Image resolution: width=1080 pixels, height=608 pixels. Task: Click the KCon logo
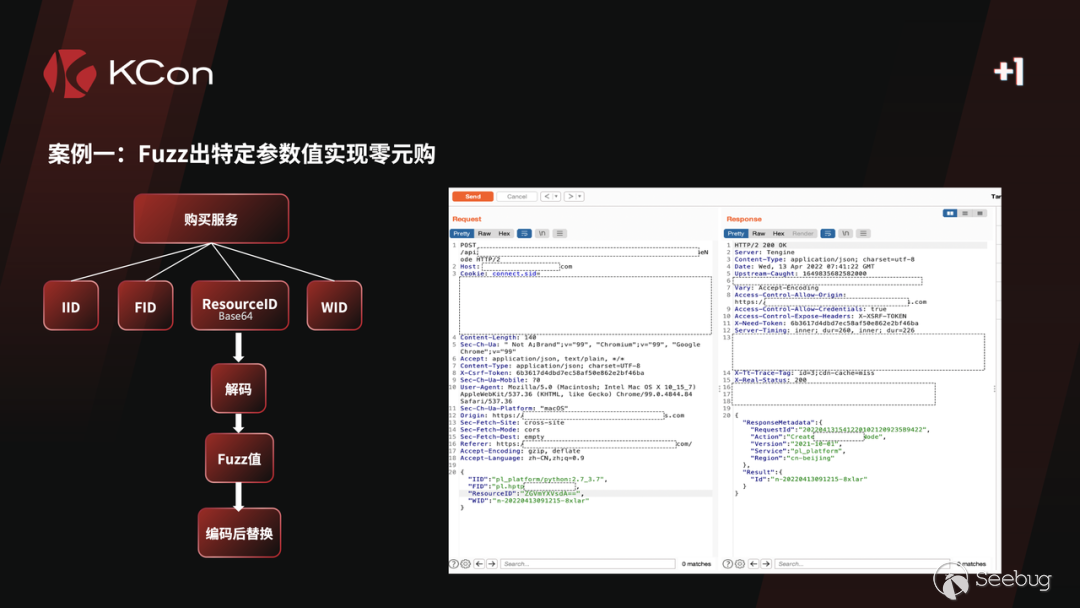click(x=128, y=73)
